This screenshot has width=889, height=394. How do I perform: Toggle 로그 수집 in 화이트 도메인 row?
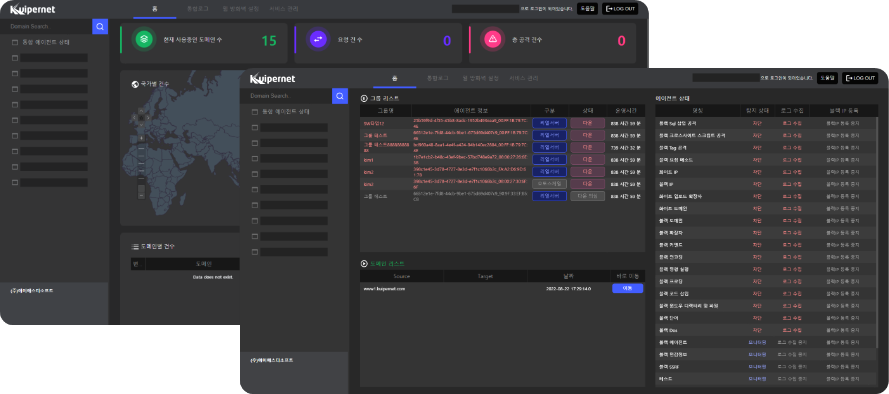click(792, 209)
